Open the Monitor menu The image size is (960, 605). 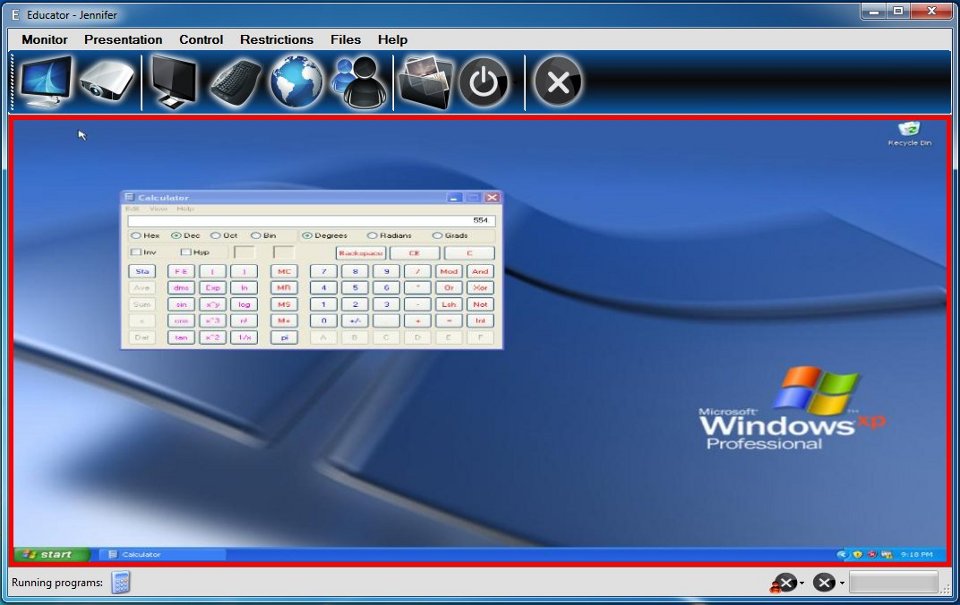coord(45,40)
